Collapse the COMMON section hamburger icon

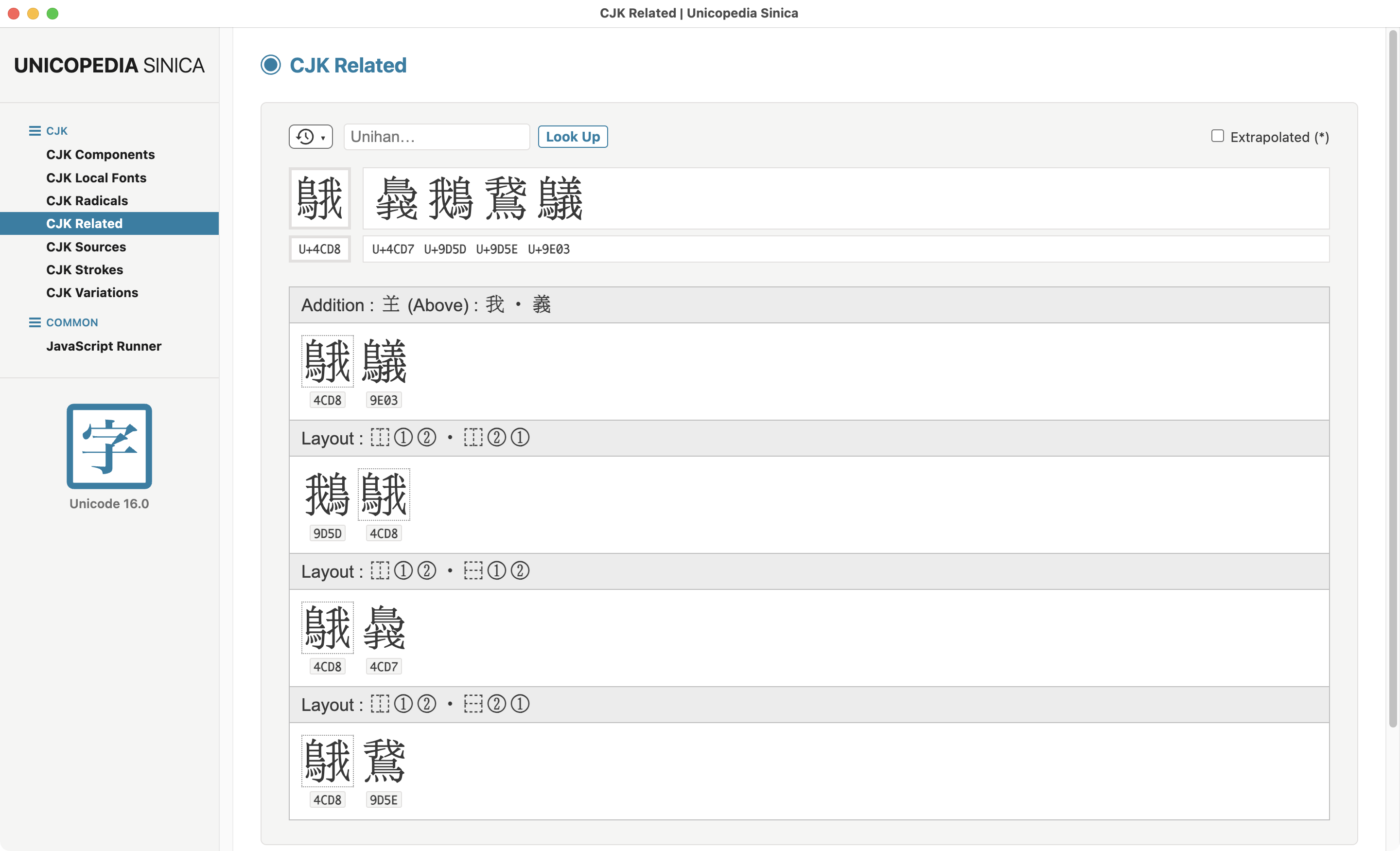pyautogui.click(x=35, y=322)
